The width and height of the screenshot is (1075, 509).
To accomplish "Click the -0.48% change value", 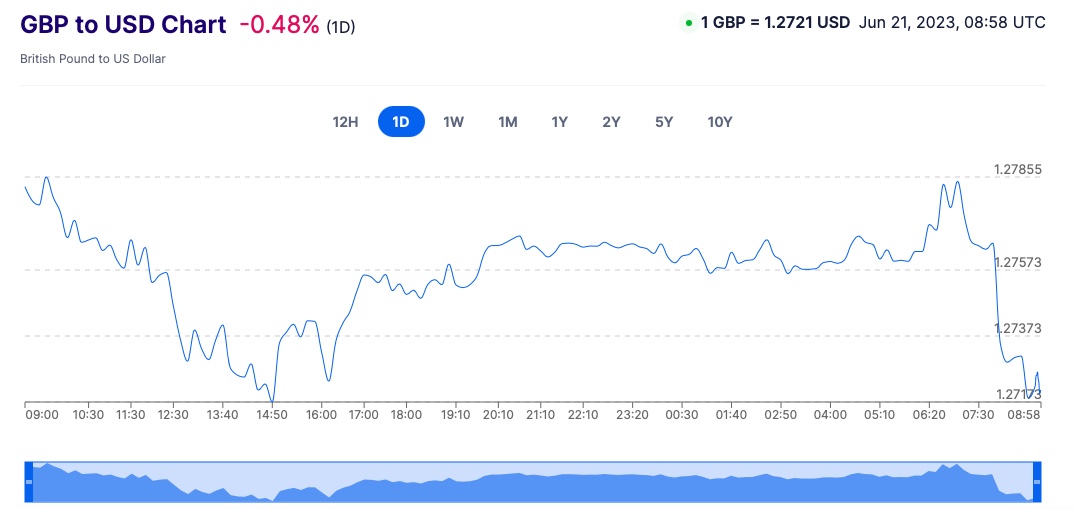I will 279,25.
